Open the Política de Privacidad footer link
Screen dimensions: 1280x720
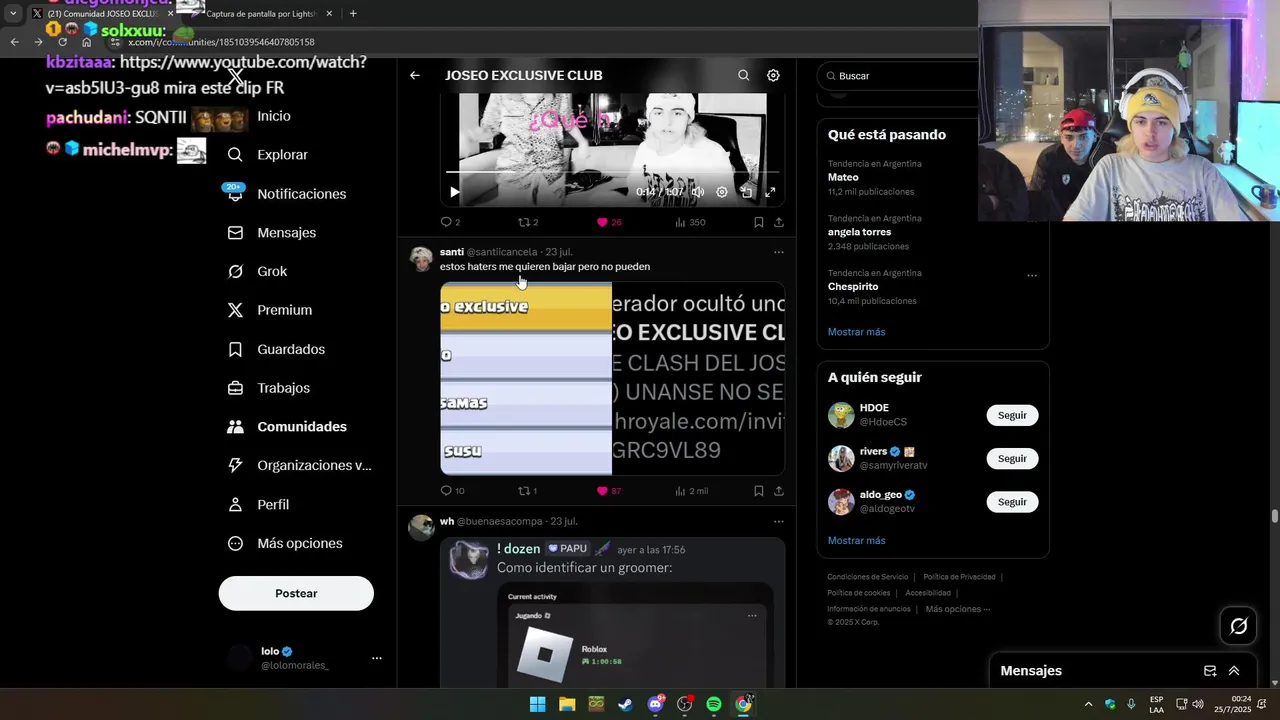(959, 577)
